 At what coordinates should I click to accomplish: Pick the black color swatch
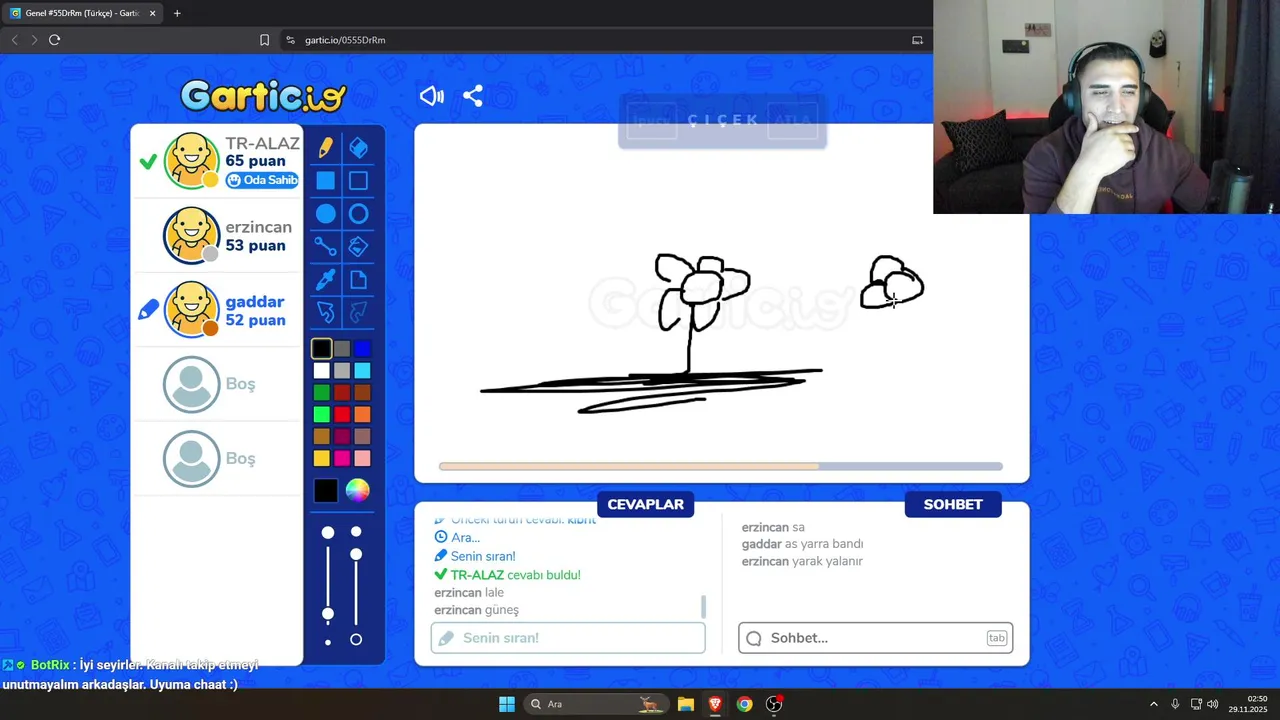(x=321, y=348)
